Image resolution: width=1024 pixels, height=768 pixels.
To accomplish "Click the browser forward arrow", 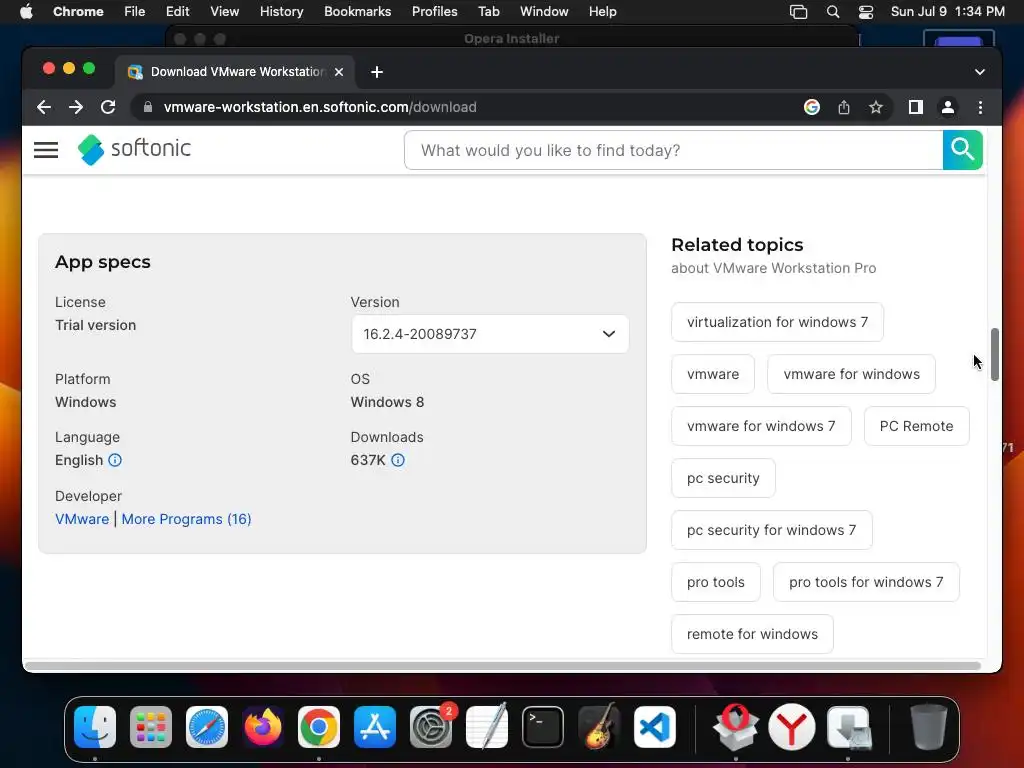I will [x=76, y=107].
